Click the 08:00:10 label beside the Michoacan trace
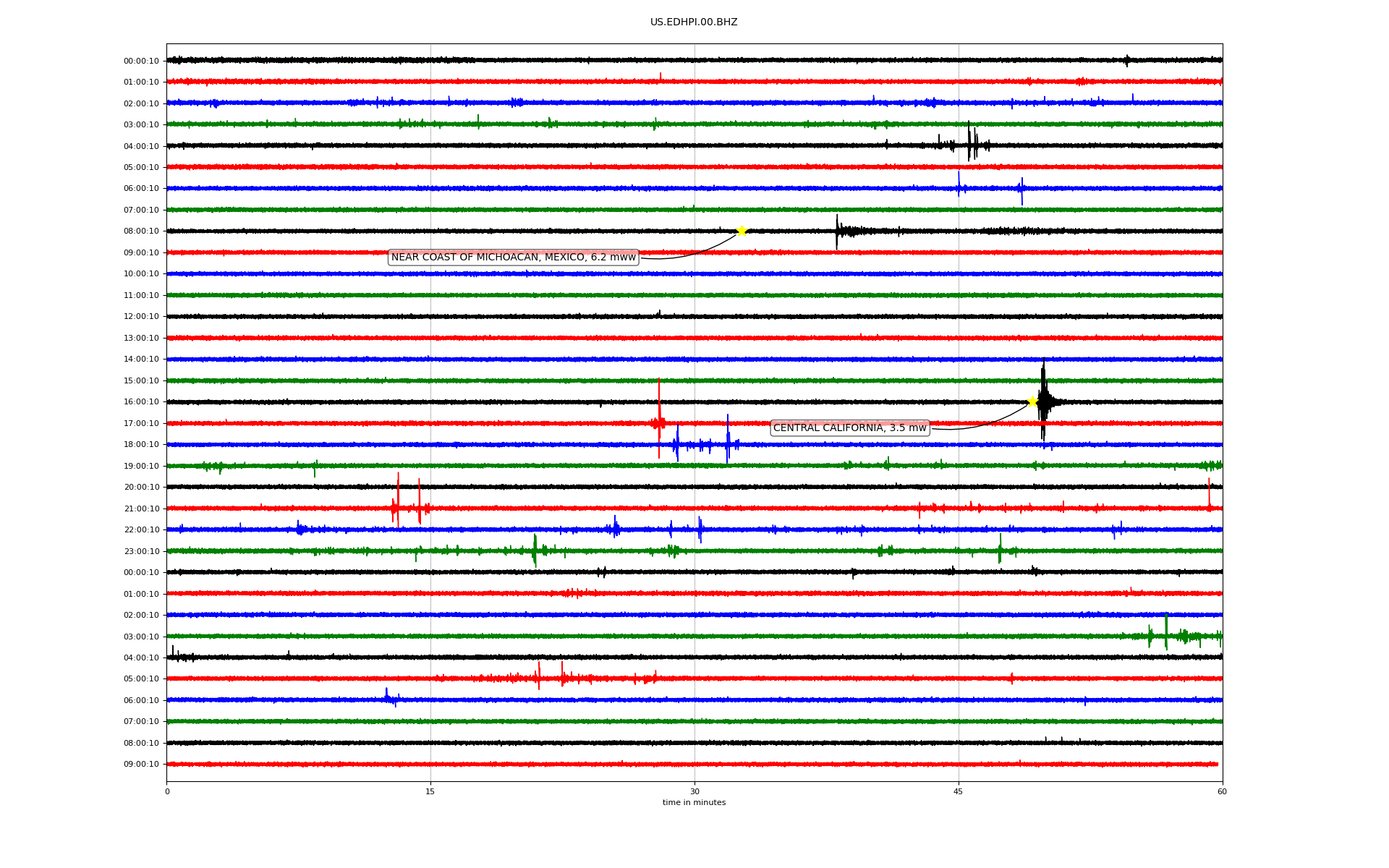The height and width of the screenshot is (868, 1389). coord(141,231)
